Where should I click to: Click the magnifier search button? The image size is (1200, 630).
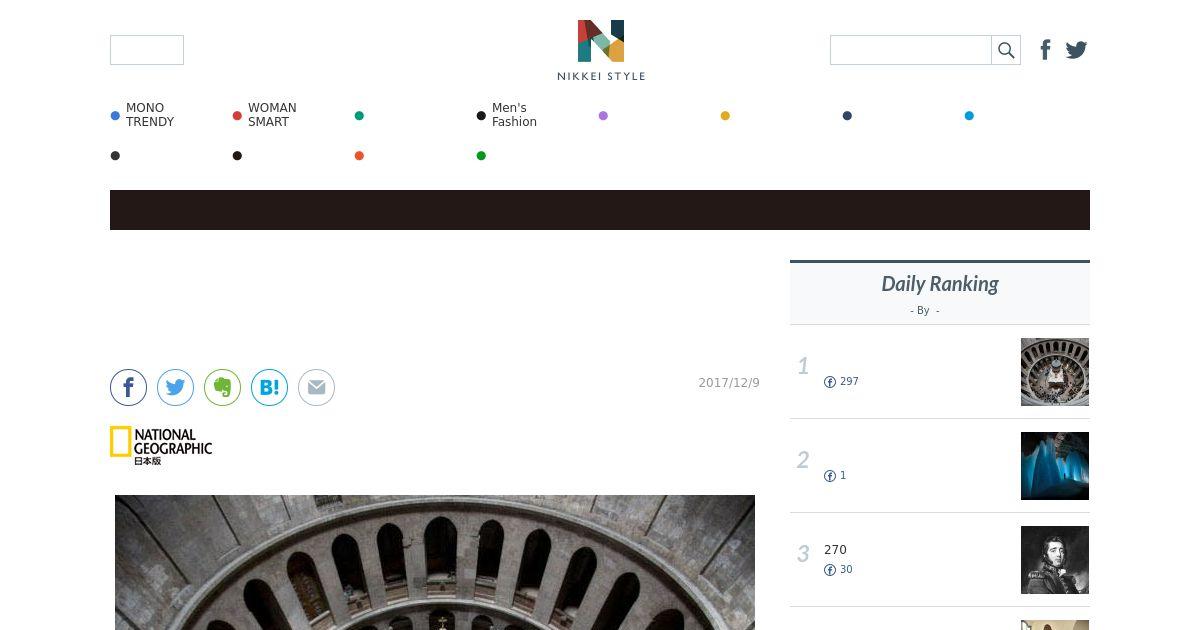(1006, 50)
